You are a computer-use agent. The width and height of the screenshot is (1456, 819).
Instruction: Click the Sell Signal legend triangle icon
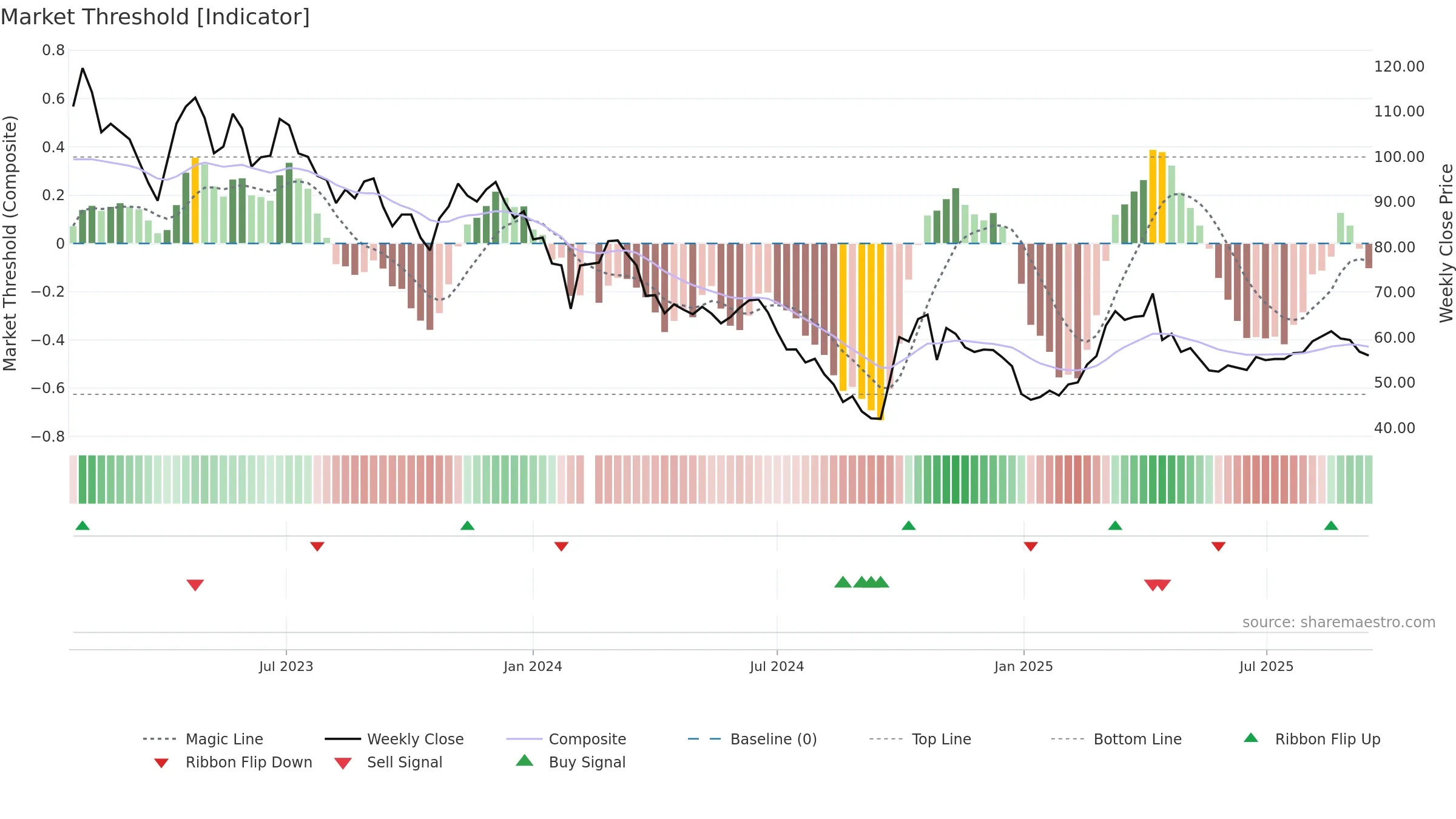pos(343,763)
